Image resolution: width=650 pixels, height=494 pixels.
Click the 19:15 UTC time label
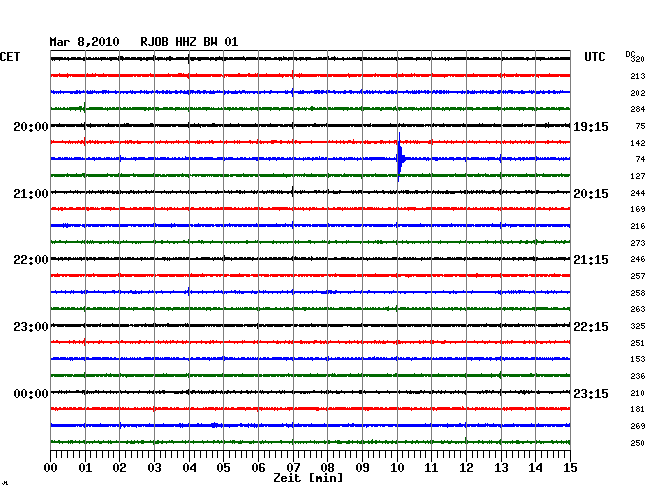point(591,127)
